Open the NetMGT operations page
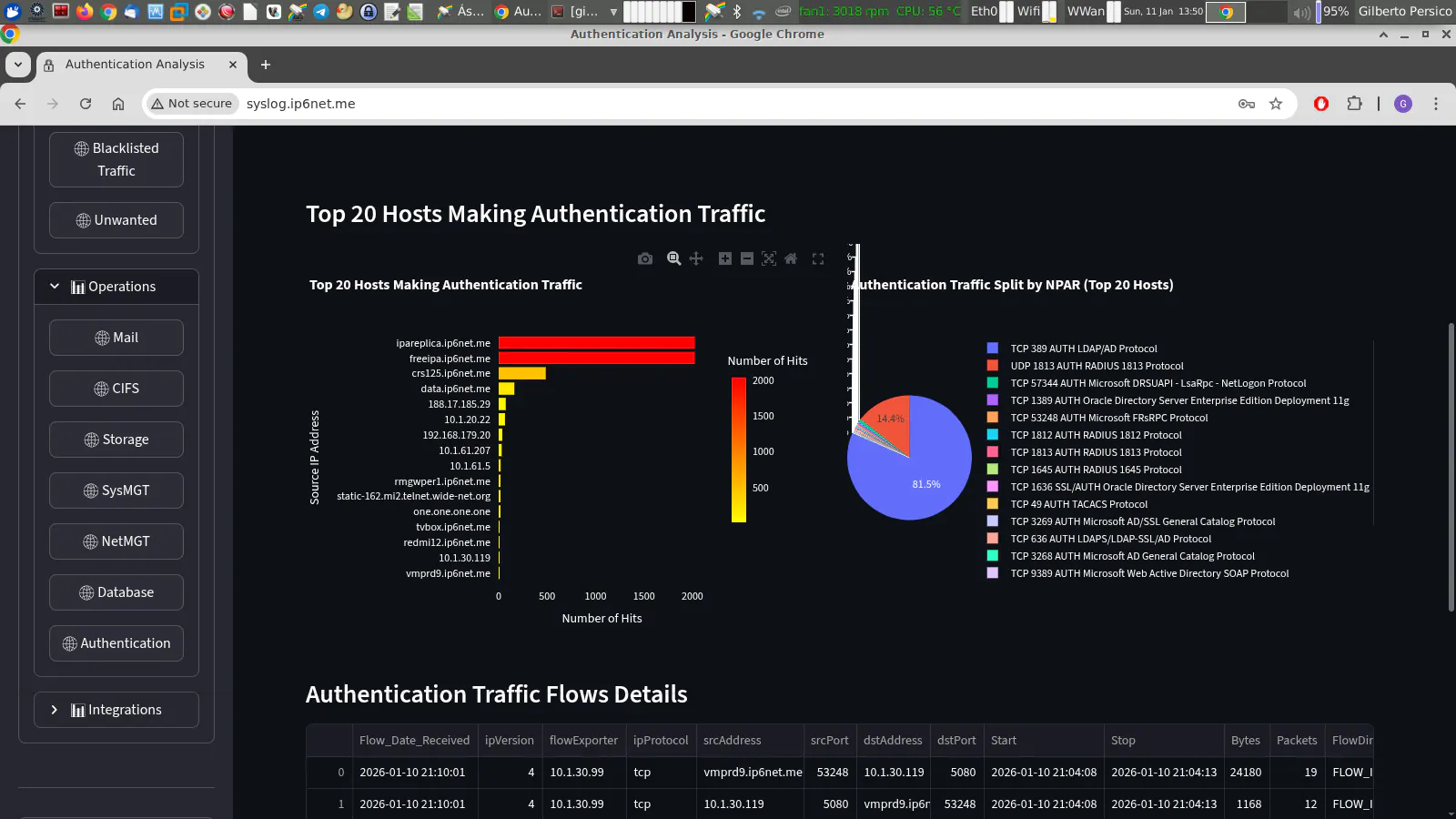 (x=116, y=541)
